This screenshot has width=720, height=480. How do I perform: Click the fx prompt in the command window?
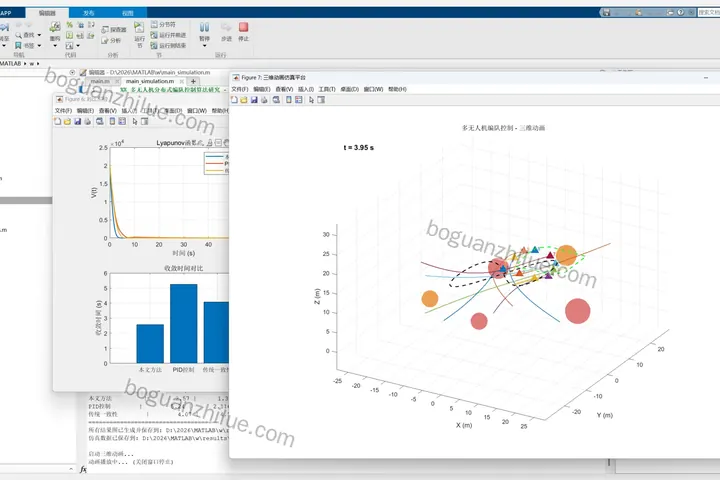pyautogui.click(x=83, y=469)
